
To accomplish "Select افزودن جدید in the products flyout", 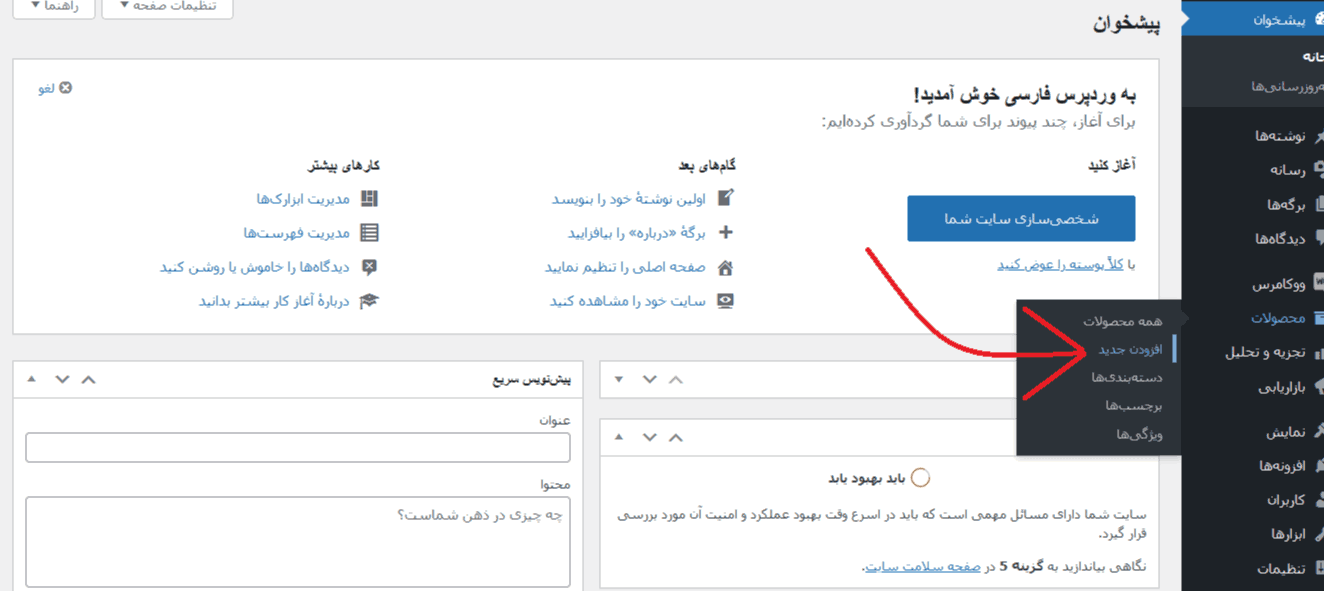I will tap(1130, 349).
